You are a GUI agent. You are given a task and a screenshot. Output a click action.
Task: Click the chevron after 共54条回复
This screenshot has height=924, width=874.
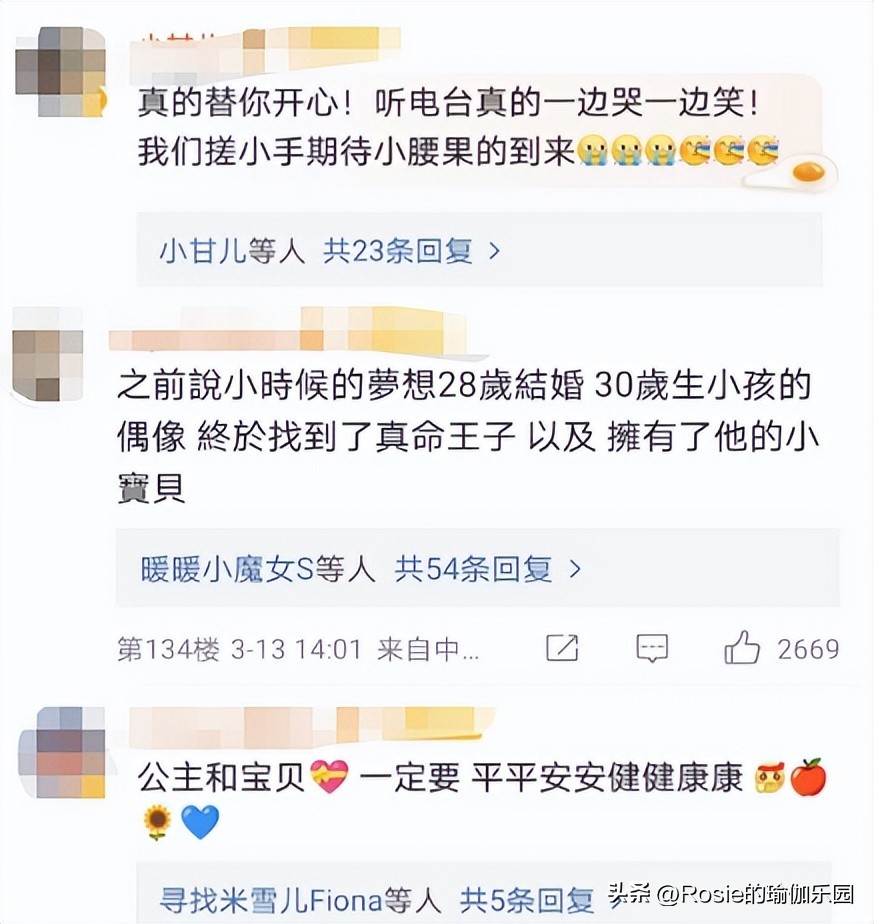click(575, 569)
